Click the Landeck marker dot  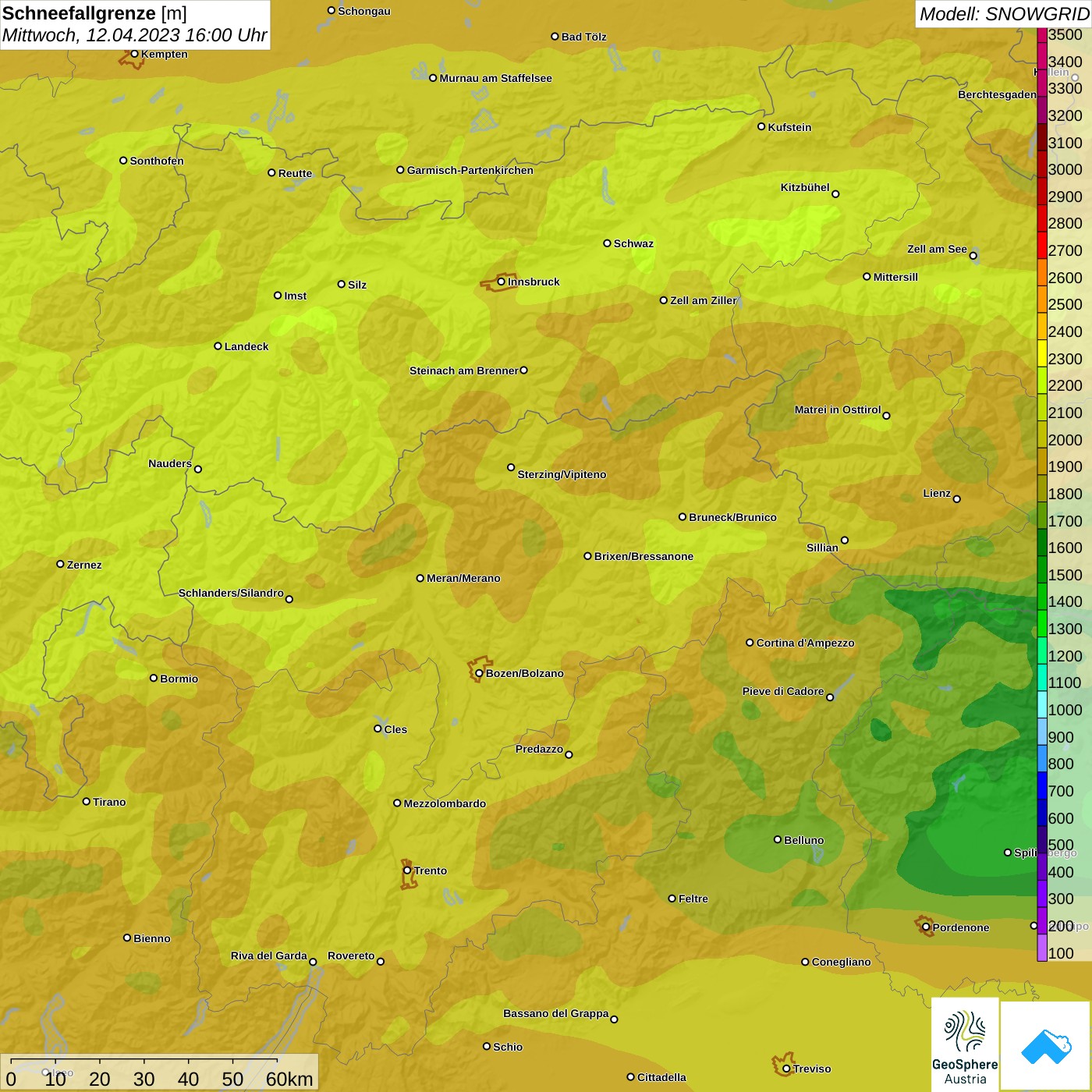tap(218, 346)
